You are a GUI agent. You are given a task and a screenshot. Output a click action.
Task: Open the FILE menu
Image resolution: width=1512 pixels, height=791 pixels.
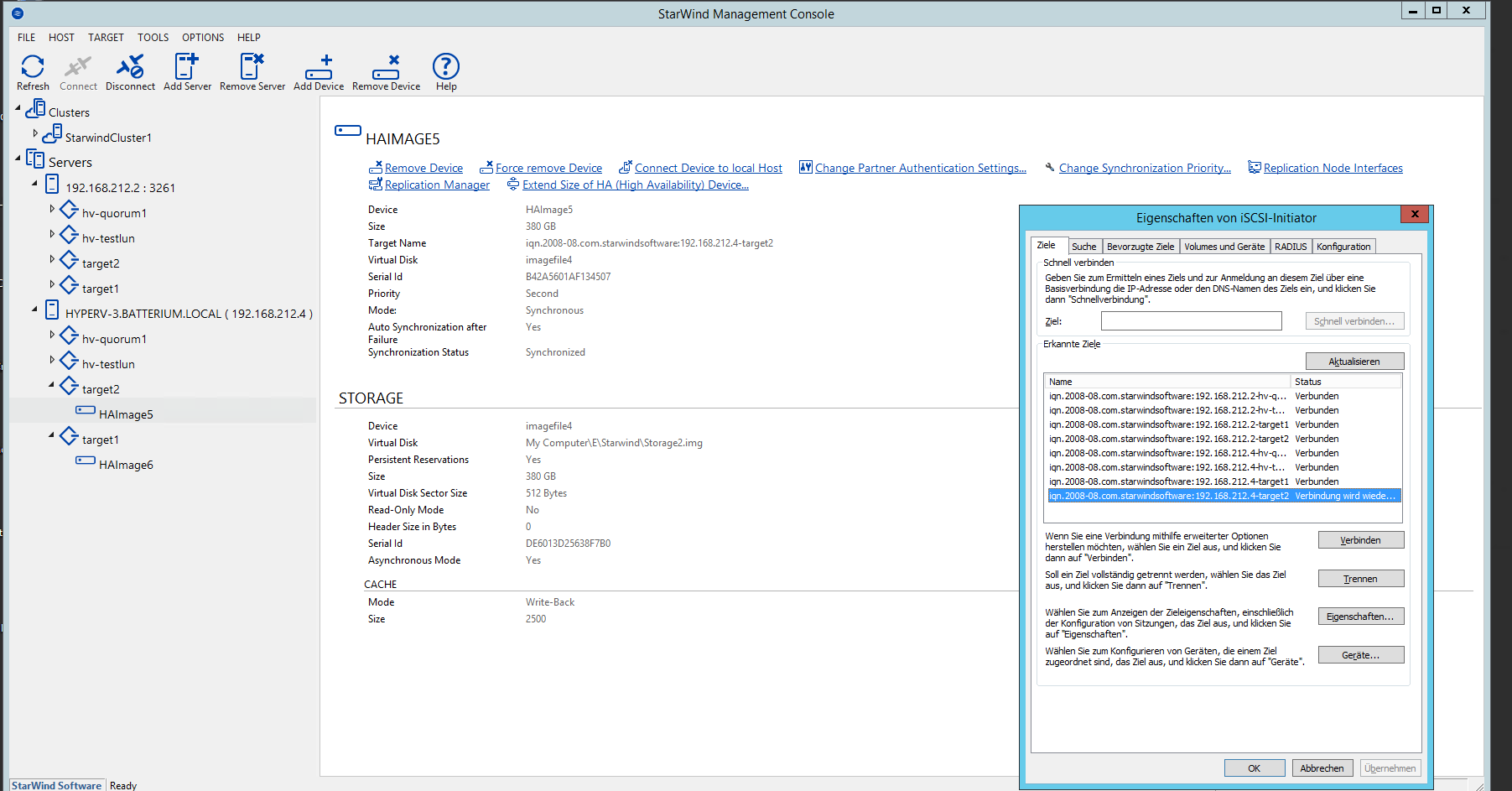pyautogui.click(x=27, y=37)
